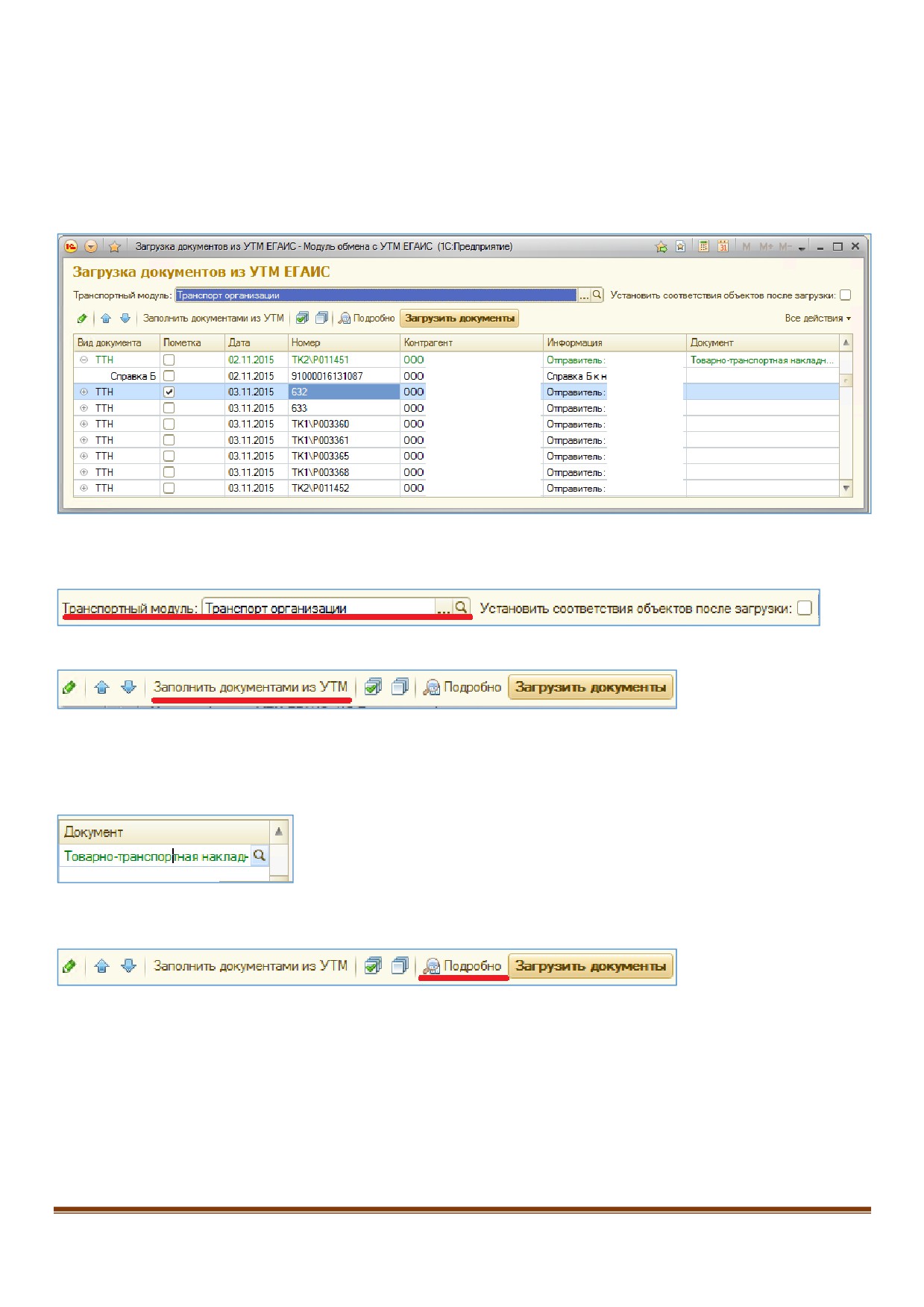Open the 'Все действия' dropdown menu
This screenshot has height=1307, width=924.
tap(817, 319)
